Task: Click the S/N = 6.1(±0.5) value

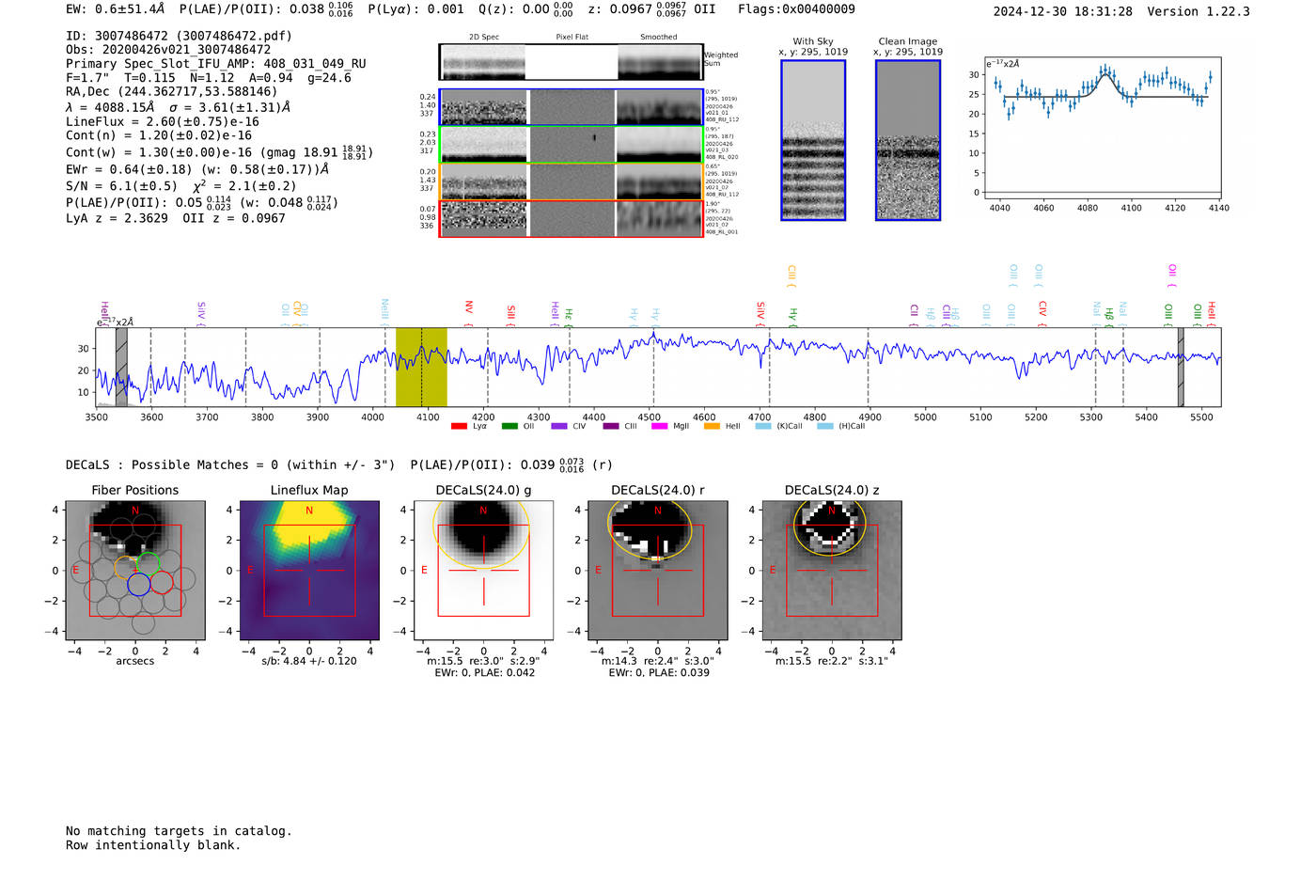Action: click(121, 186)
